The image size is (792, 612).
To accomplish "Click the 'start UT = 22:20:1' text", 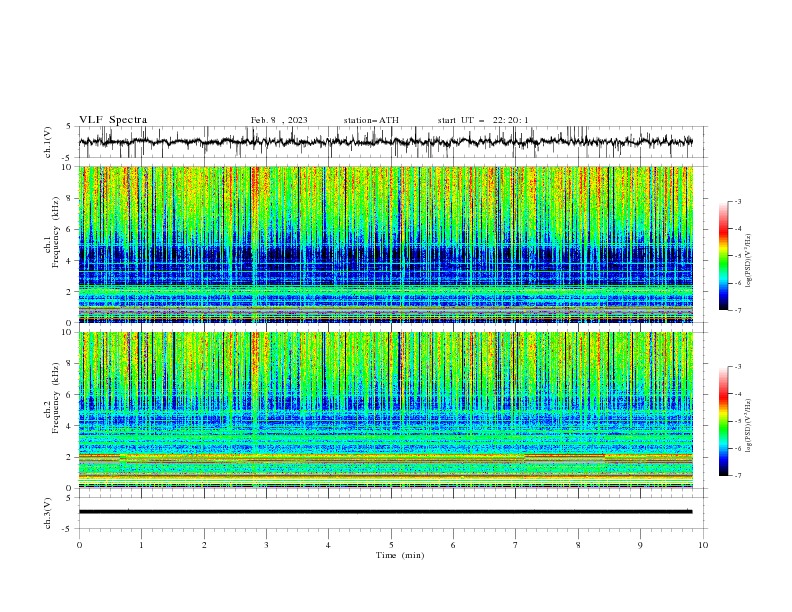I will click(x=483, y=120).
